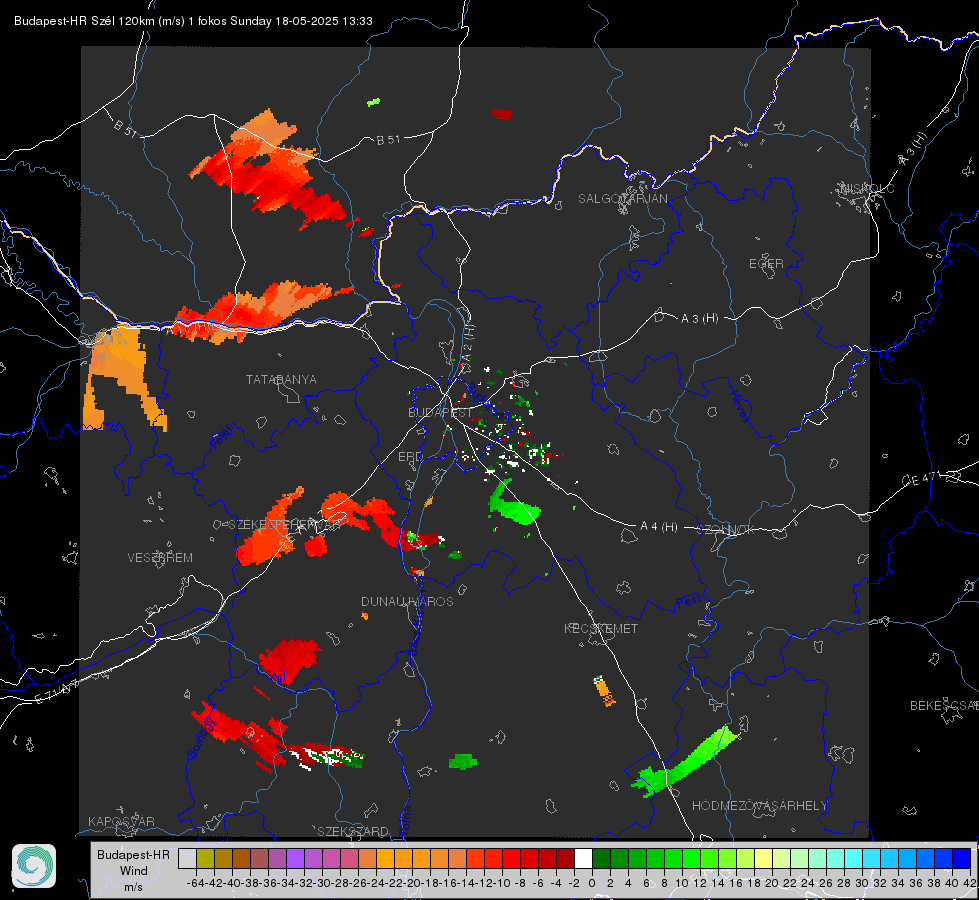
Task: Select the blue "Pest" county label
Action: click(x=689, y=602)
